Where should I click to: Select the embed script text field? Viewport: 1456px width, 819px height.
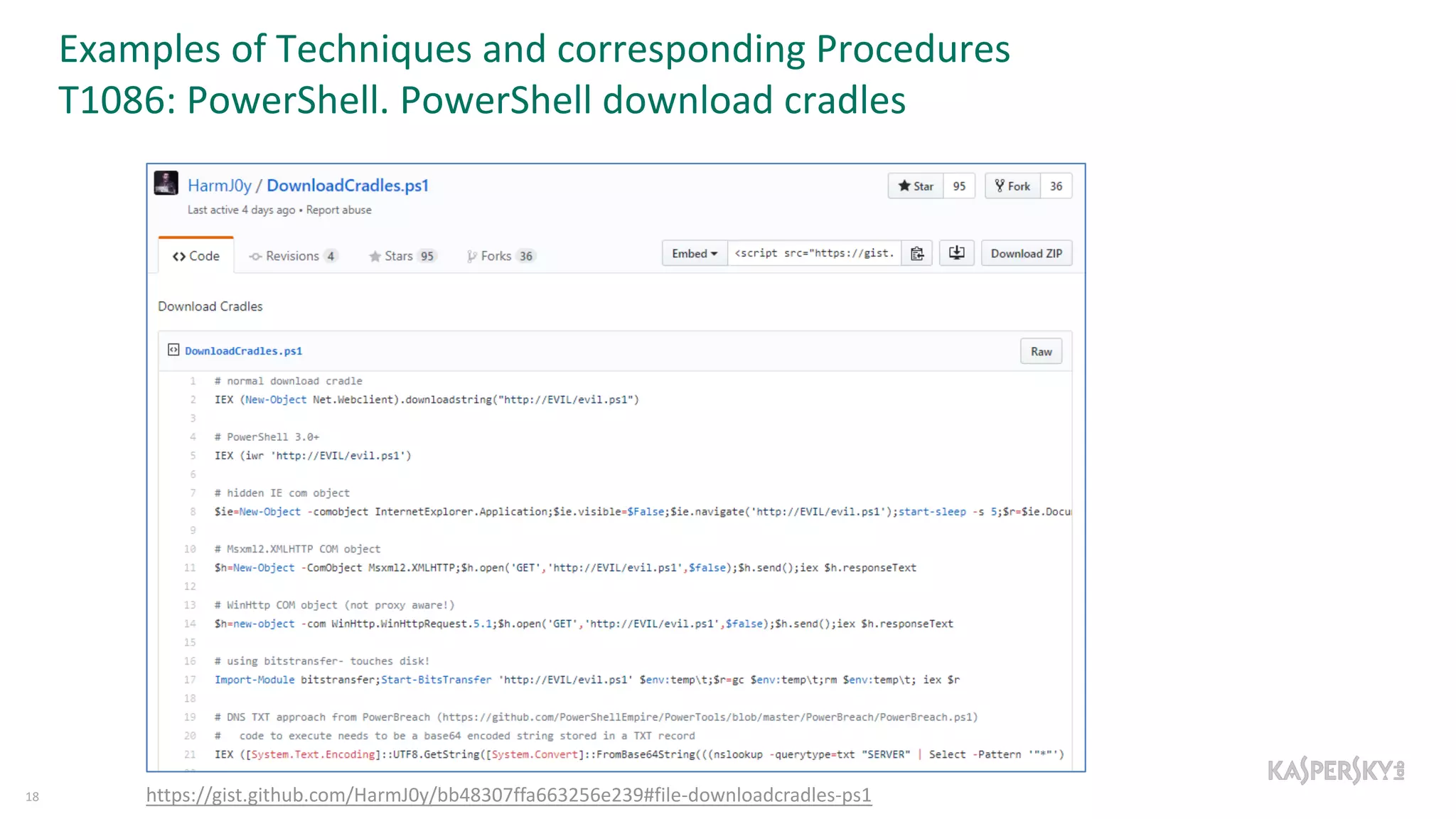(x=814, y=254)
